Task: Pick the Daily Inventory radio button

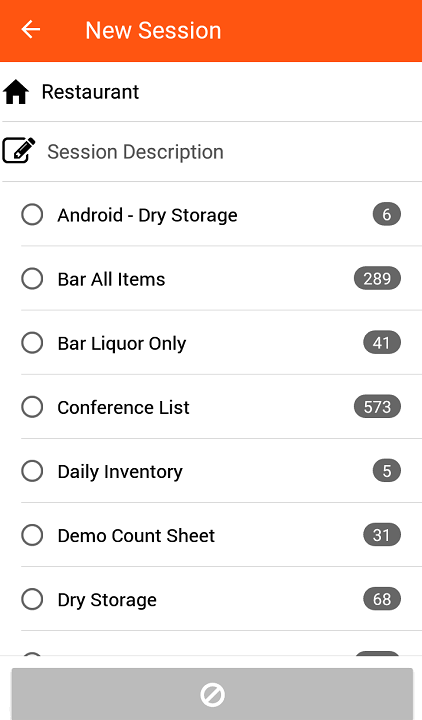Action: (32, 471)
